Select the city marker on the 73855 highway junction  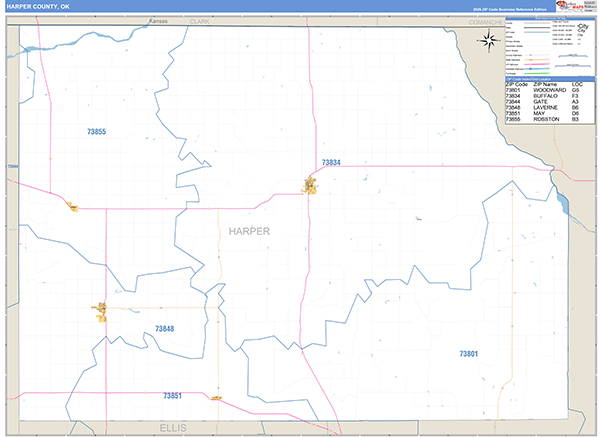pyautogui.click(x=73, y=207)
